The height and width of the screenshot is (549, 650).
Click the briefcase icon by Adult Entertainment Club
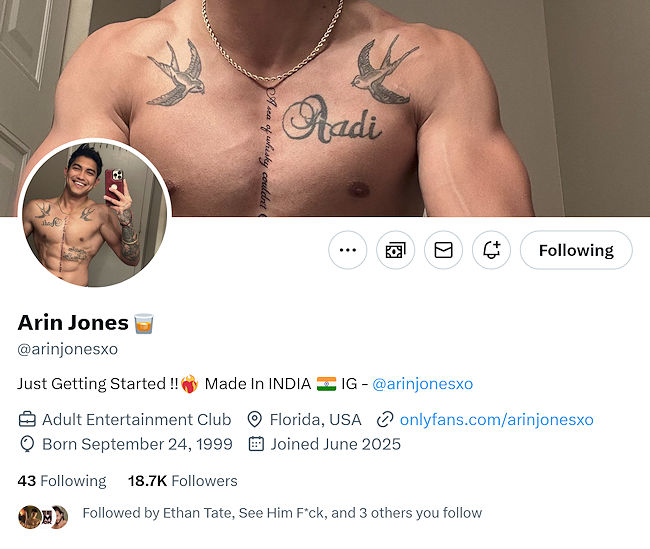click(x=27, y=419)
